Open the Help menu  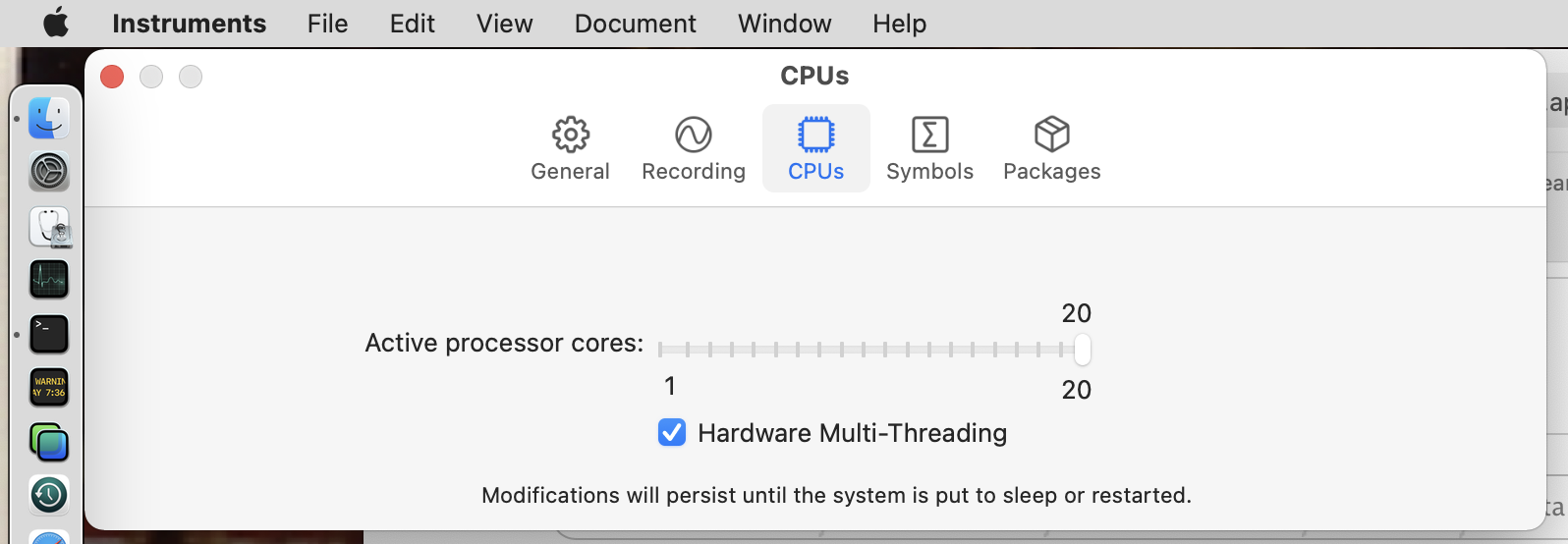[x=899, y=24]
